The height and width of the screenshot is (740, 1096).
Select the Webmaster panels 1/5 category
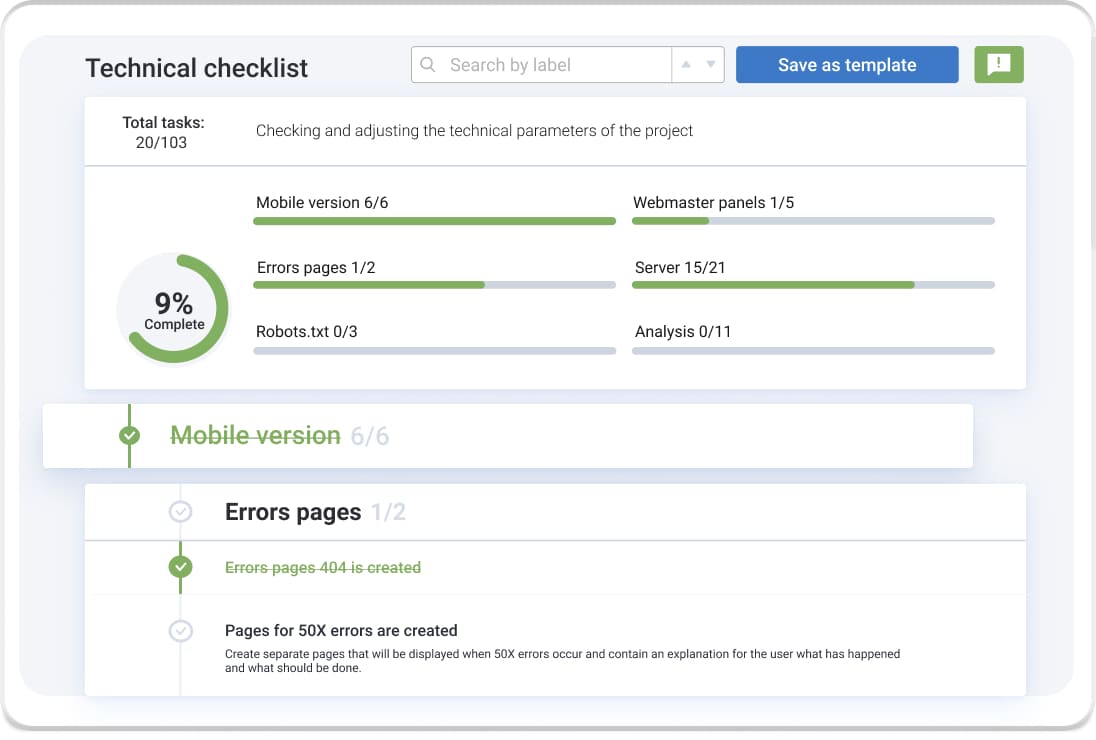(713, 203)
